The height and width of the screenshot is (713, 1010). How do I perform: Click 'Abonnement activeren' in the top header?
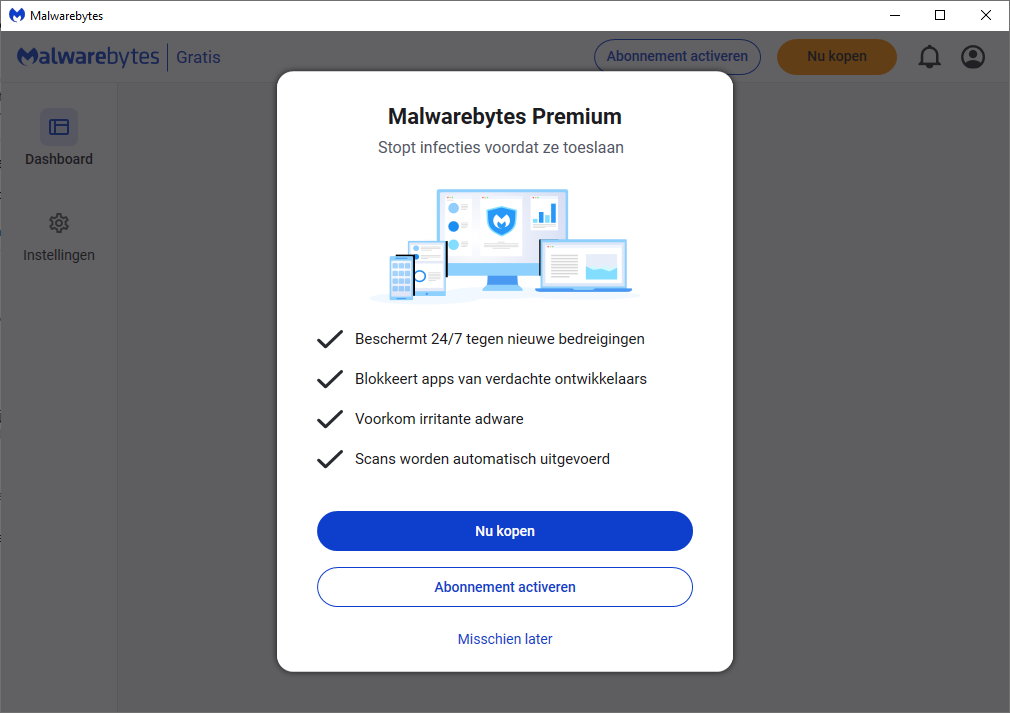[x=677, y=57]
